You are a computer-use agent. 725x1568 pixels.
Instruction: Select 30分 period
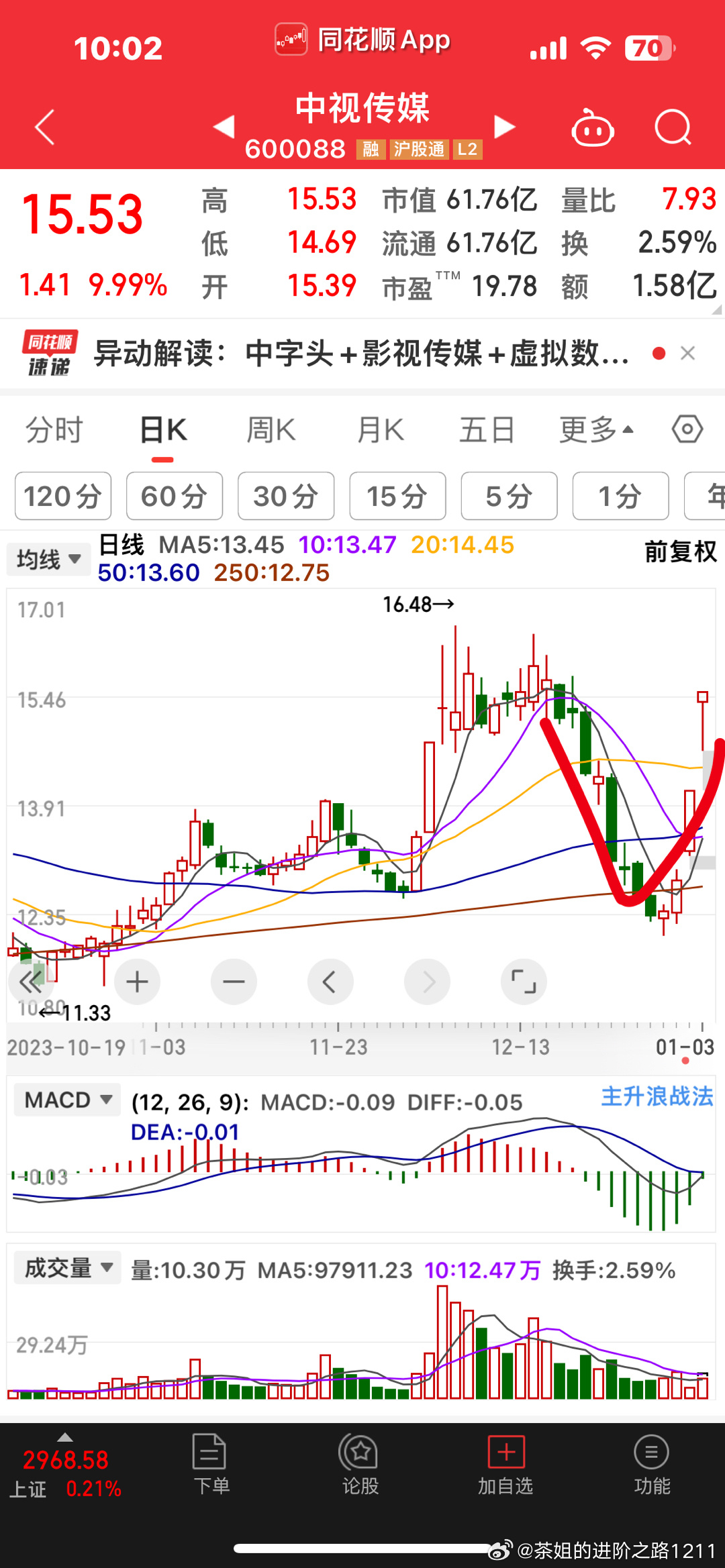(286, 496)
